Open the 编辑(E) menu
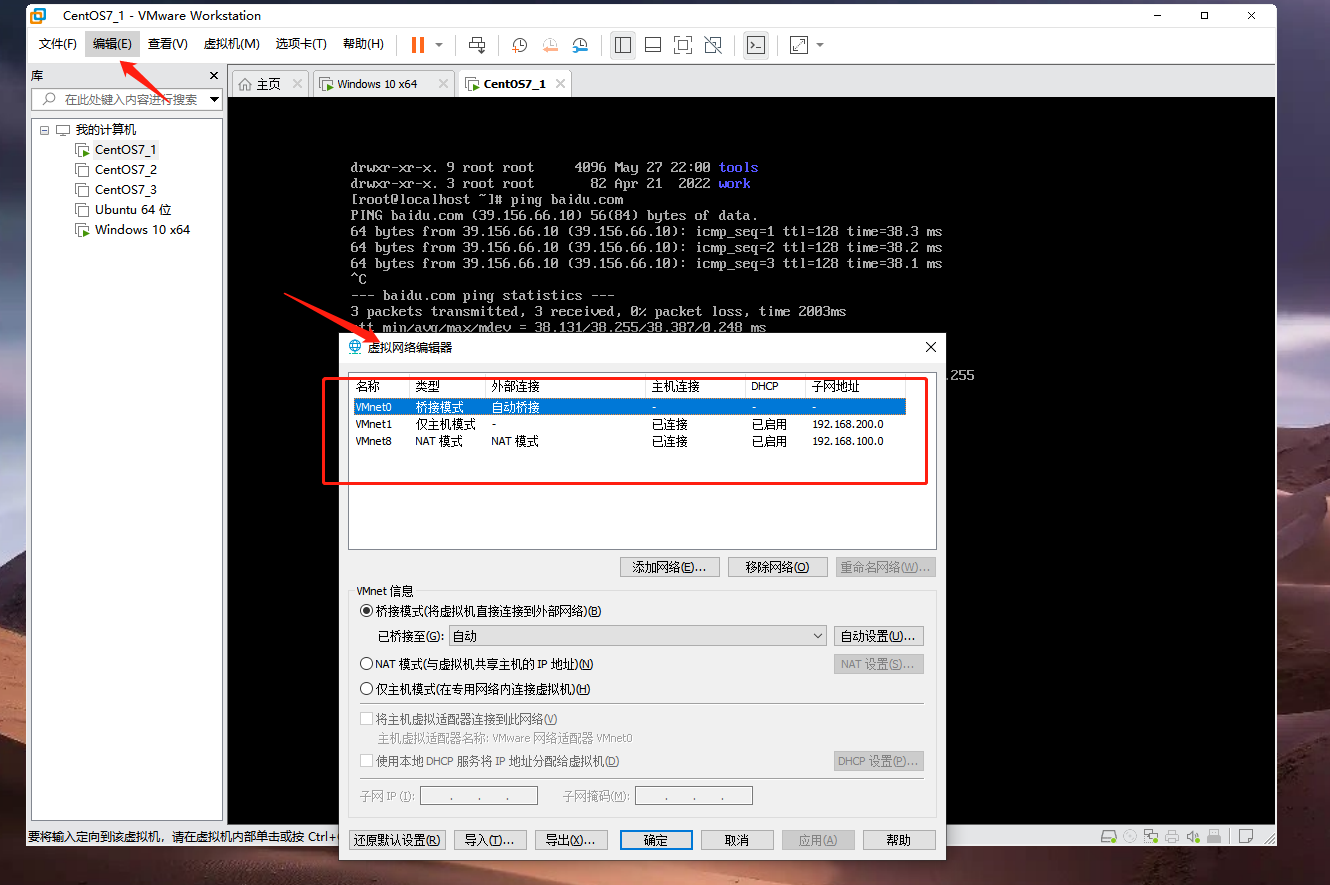Viewport: 1330px width, 885px height. pos(112,44)
